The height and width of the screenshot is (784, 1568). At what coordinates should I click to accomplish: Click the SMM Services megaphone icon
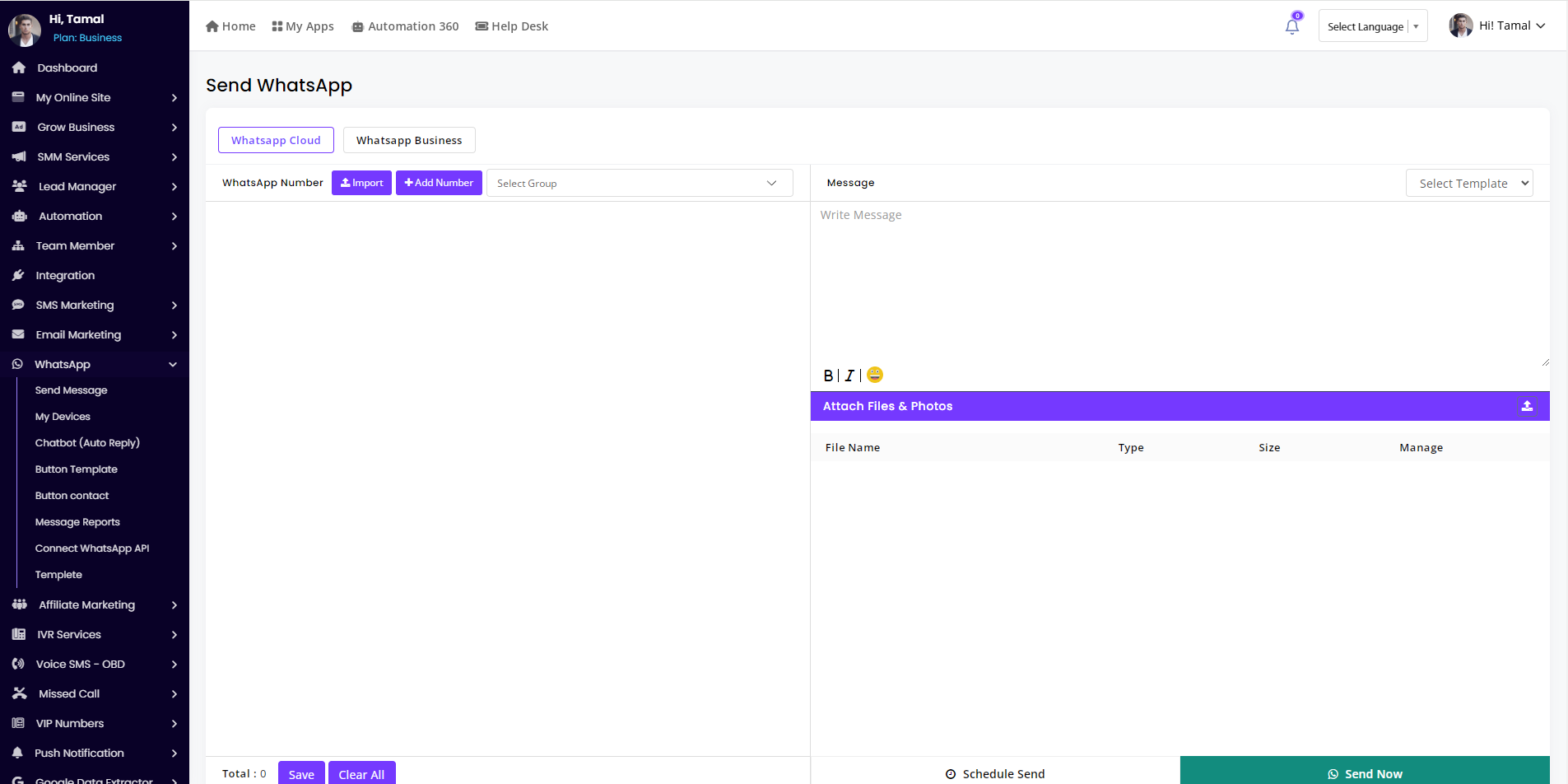(19, 156)
